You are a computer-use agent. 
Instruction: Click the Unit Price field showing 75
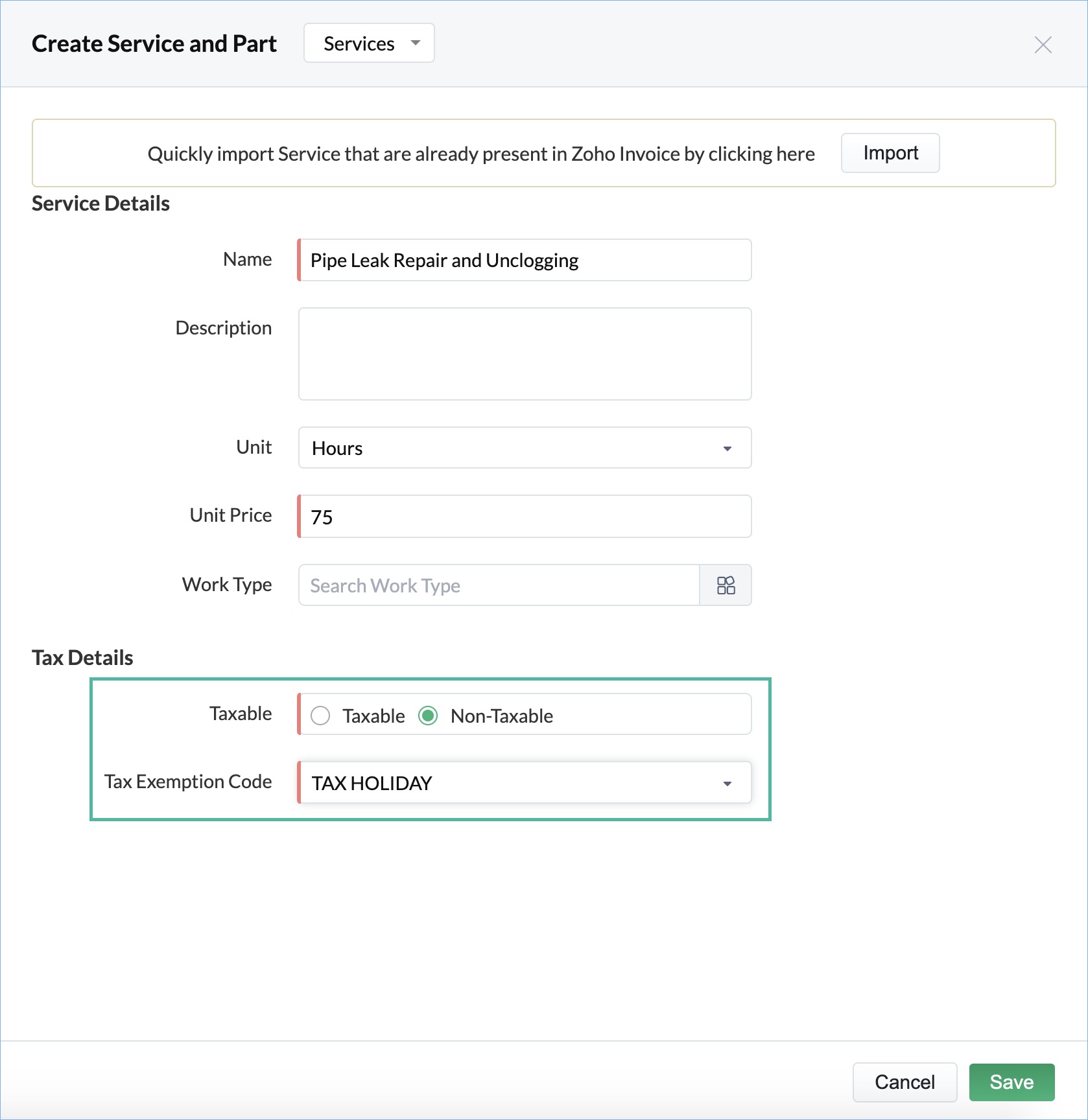(525, 517)
